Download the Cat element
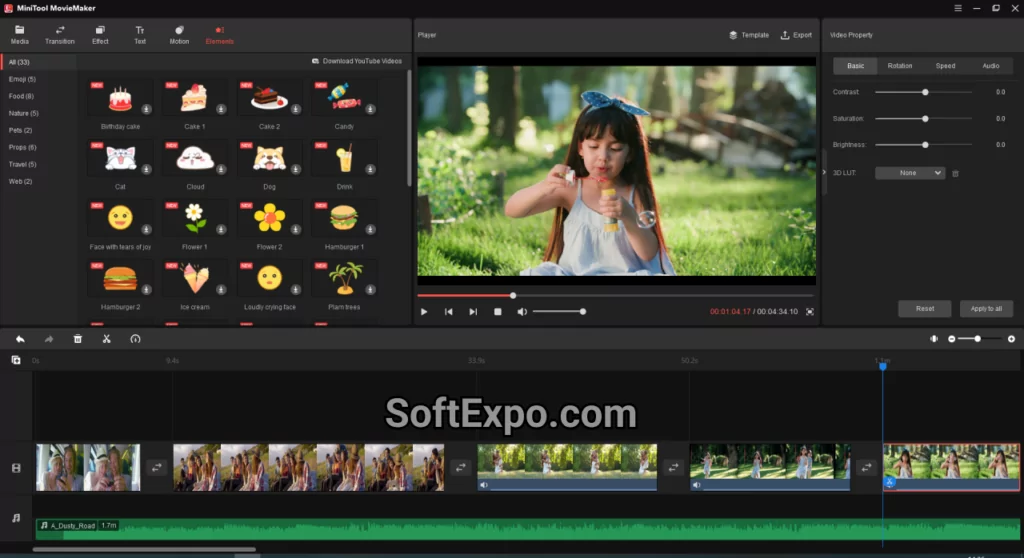The image size is (1024, 558). (x=146, y=169)
